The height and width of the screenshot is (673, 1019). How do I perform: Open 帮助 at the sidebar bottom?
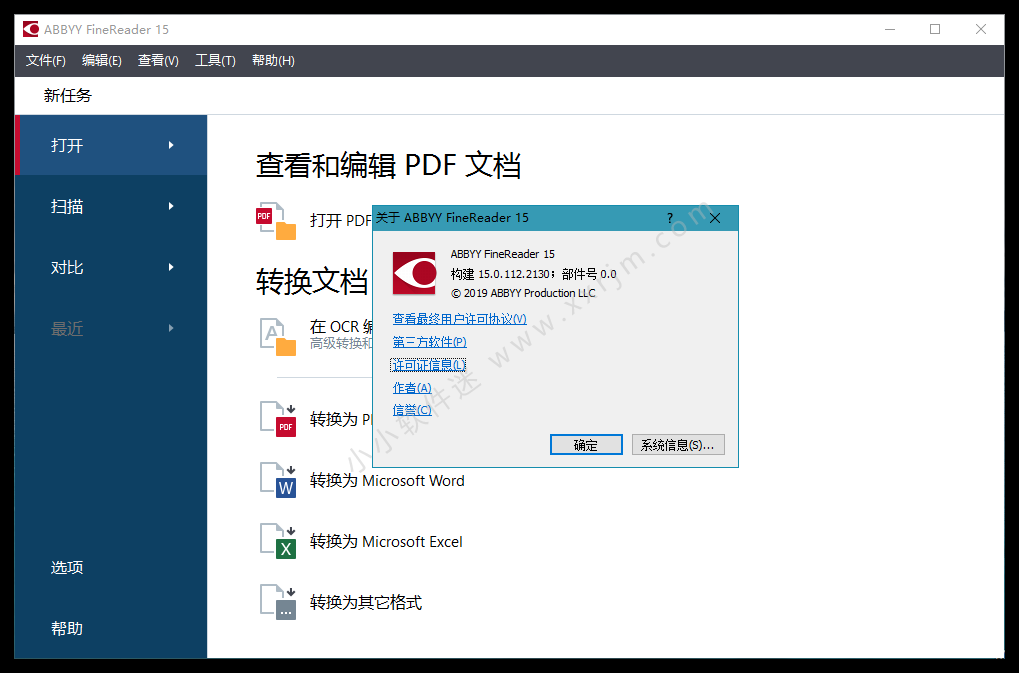coord(67,628)
